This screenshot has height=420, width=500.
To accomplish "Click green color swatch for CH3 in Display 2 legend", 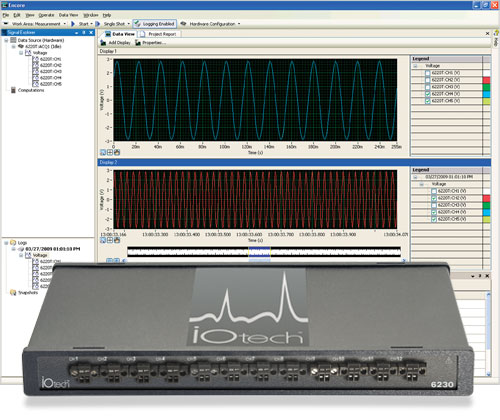I will pyautogui.click(x=487, y=205).
